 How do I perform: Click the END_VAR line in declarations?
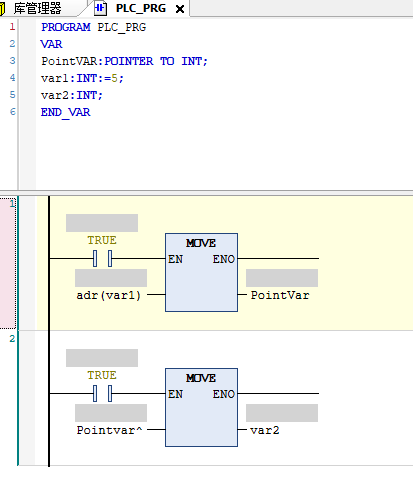tap(66, 112)
